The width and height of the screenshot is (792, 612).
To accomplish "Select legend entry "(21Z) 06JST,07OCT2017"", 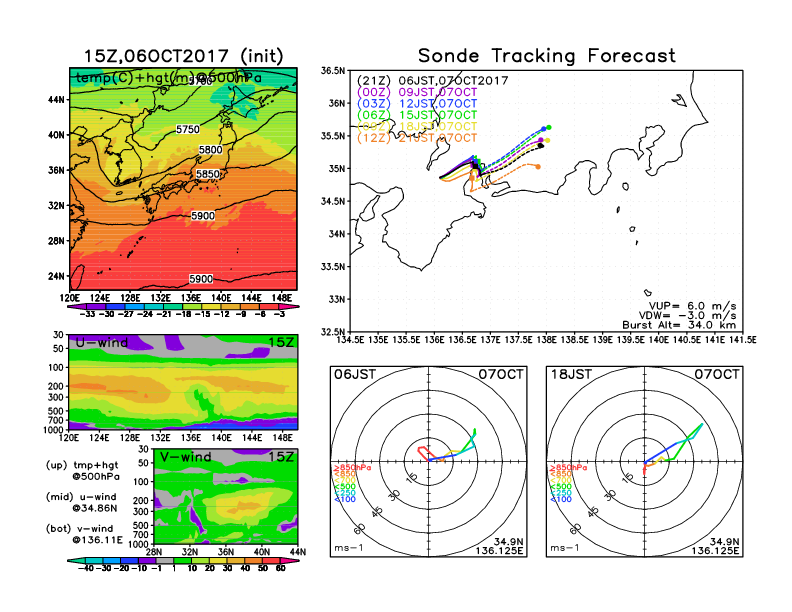I will pos(432,80).
